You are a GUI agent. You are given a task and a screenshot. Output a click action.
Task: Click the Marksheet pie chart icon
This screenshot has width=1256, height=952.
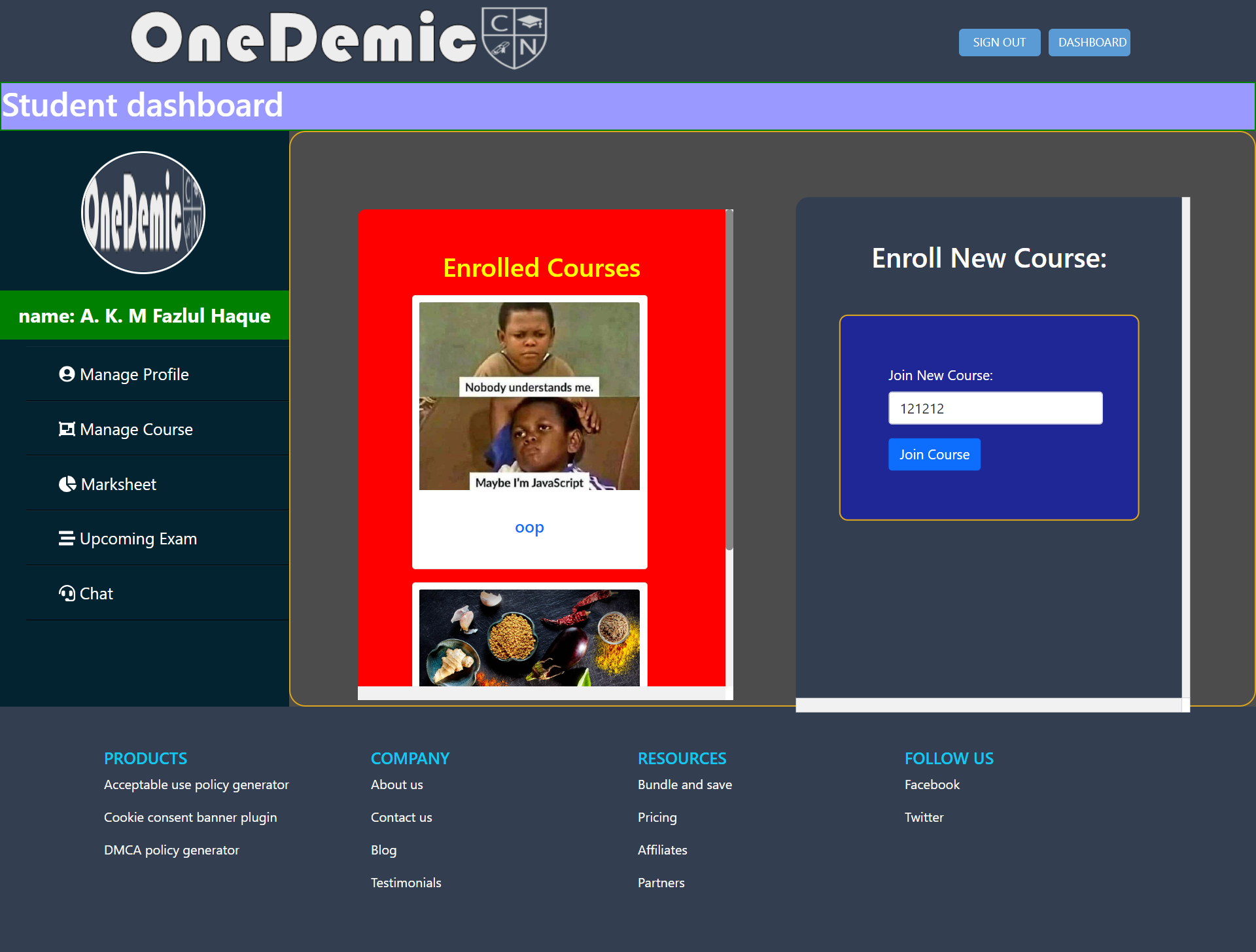(x=67, y=484)
